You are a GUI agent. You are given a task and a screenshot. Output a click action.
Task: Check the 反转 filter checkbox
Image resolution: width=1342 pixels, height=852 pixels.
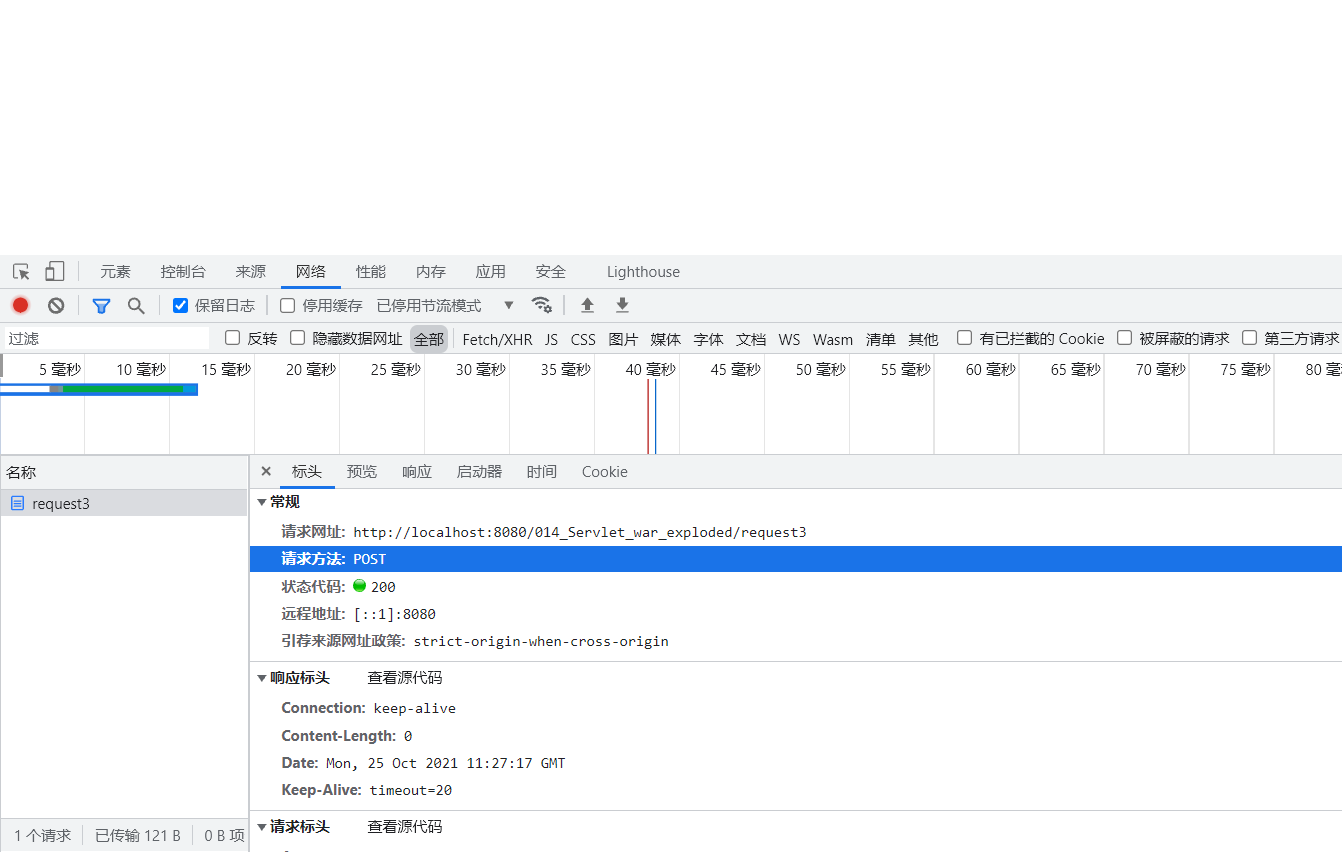[x=232, y=338]
